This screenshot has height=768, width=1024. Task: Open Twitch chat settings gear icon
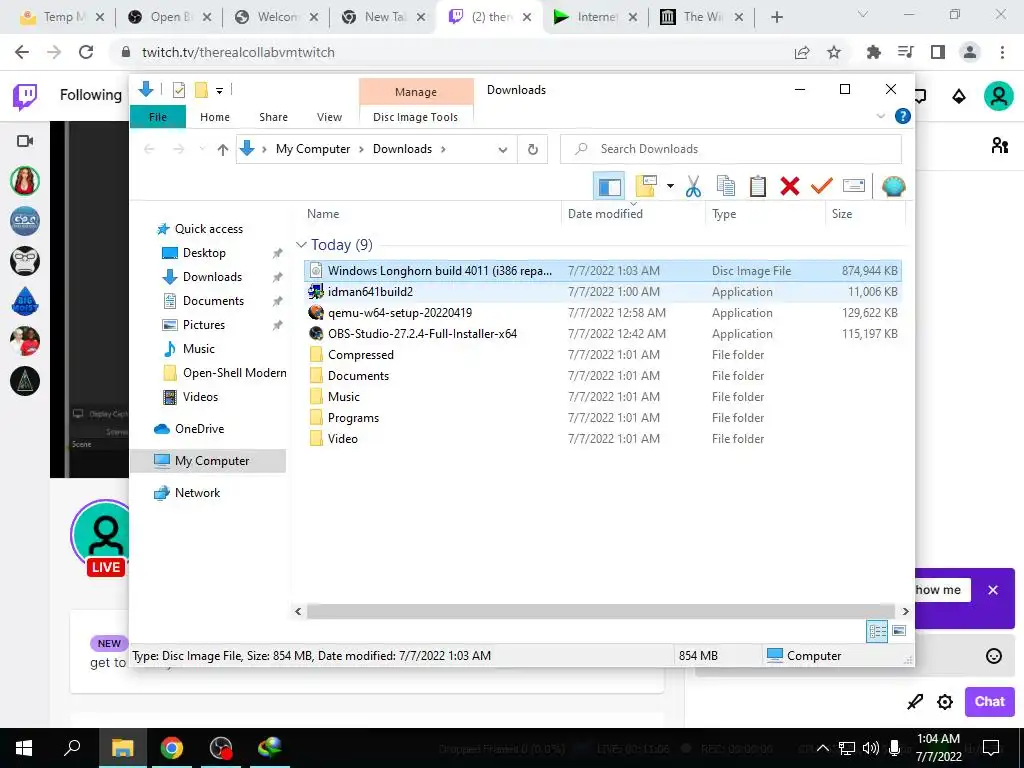[945, 702]
